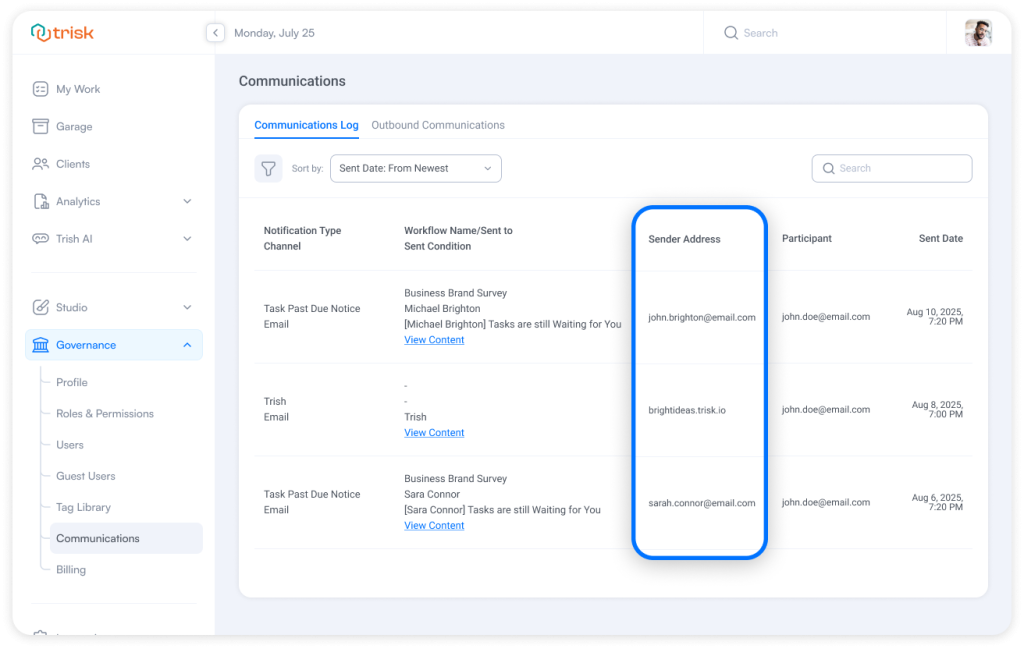Open the Clients section
Screen dimensions: 1024x649
(74, 163)
